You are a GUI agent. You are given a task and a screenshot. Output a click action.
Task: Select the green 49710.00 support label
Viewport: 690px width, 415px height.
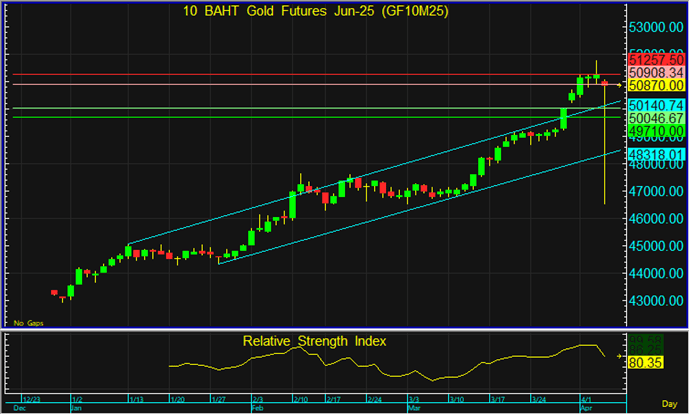pyautogui.click(x=655, y=131)
